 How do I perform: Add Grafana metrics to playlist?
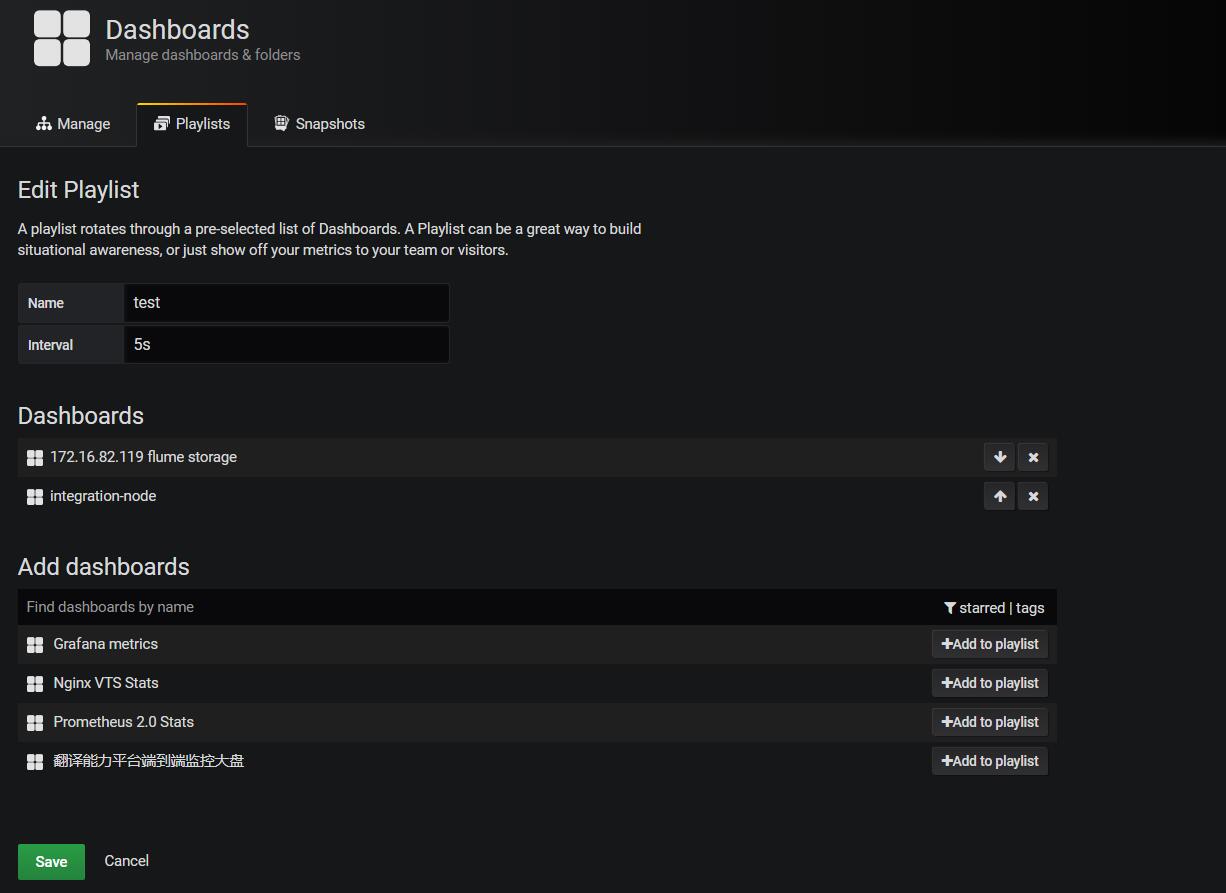point(989,644)
